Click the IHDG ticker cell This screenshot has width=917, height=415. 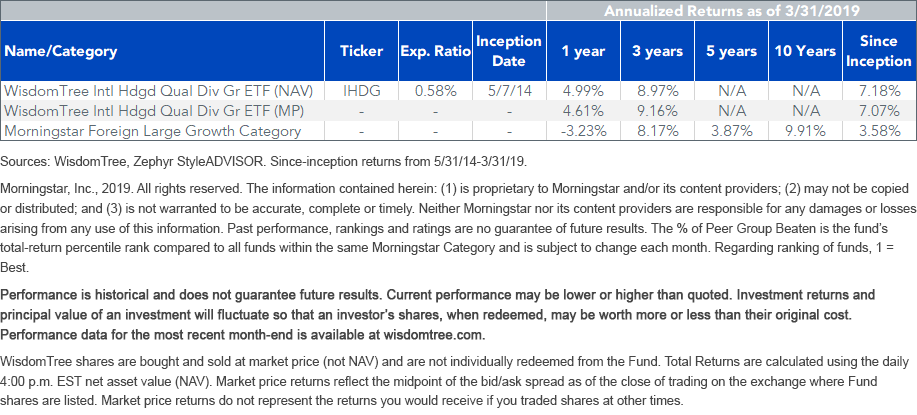(361, 91)
